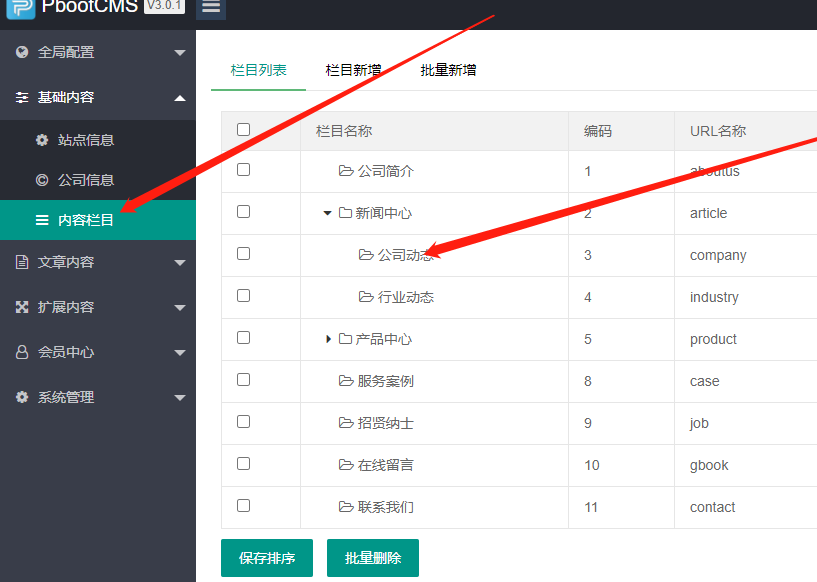Screen dimensions: 817x582
Task: Click the 批量删除 button
Action: [372, 558]
